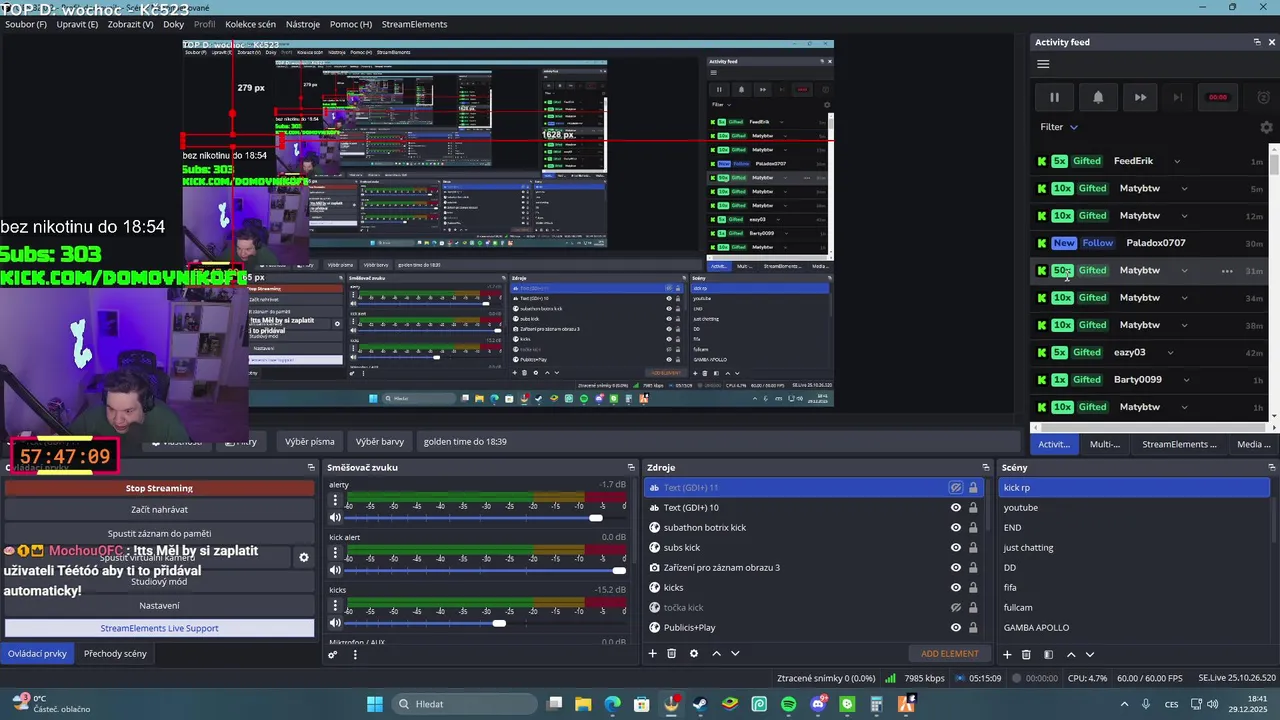Click the Stop Streaming button
The height and width of the screenshot is (720, 1280).
pyautogui.click(x=159, y=488)
